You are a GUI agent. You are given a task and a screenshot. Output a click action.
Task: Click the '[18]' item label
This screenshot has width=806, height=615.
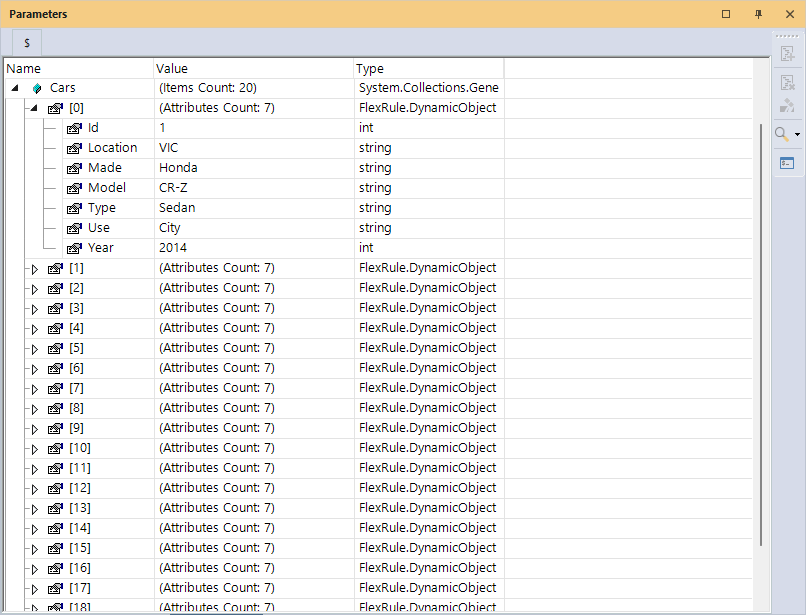tap(80, 608)
